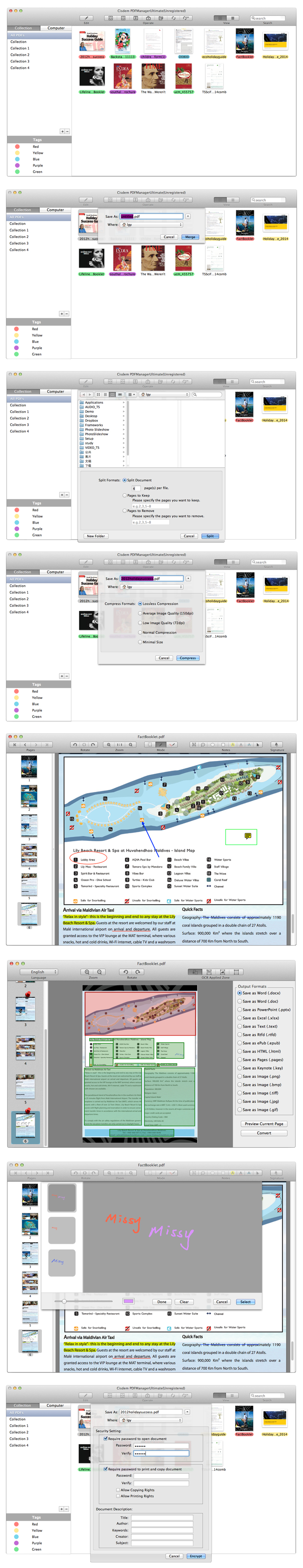
Task: Click the Title field in the Encrypt dialog
Action: click(x=162, y=1517)
